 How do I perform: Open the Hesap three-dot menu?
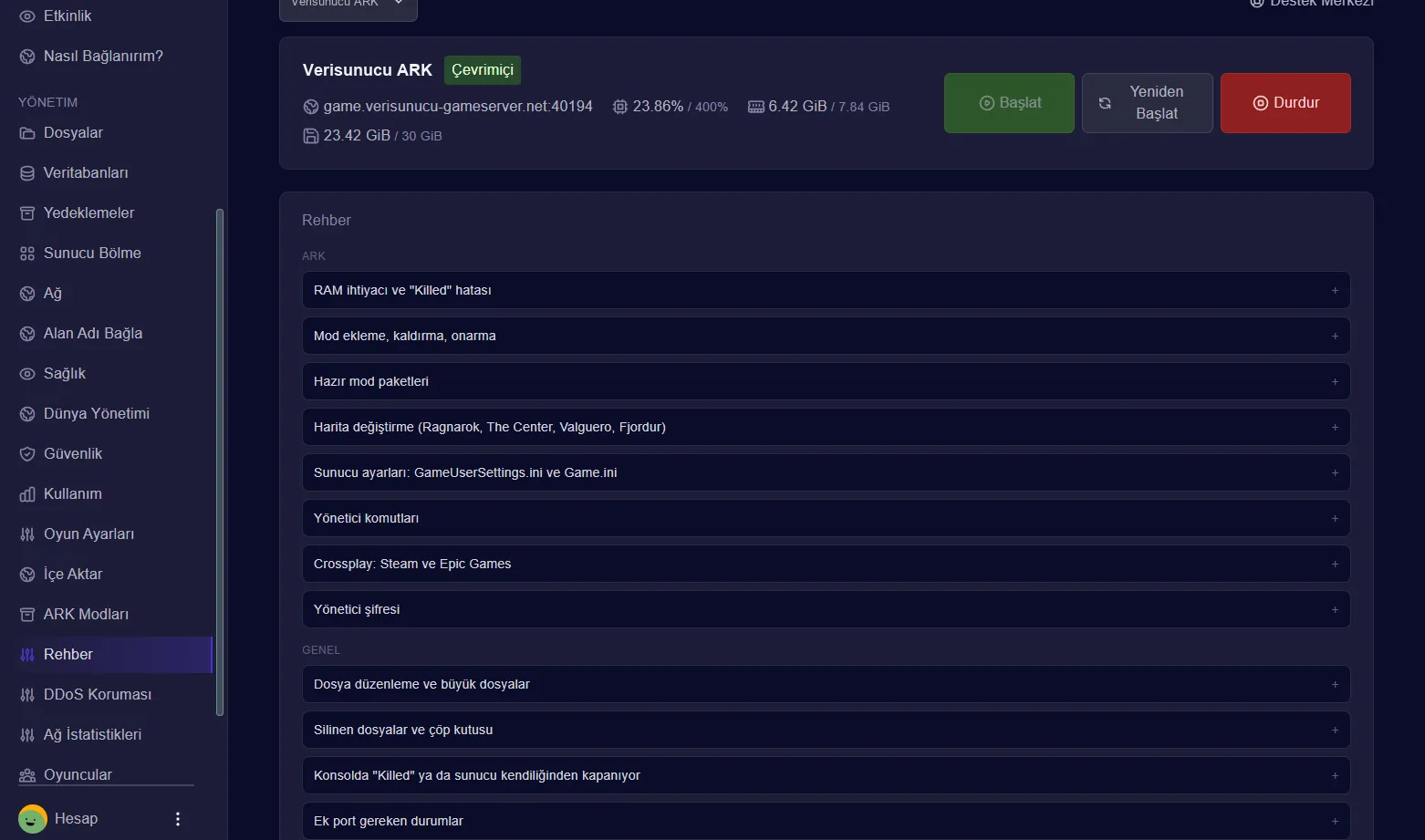pyautogui.click(x=178, y=819)
